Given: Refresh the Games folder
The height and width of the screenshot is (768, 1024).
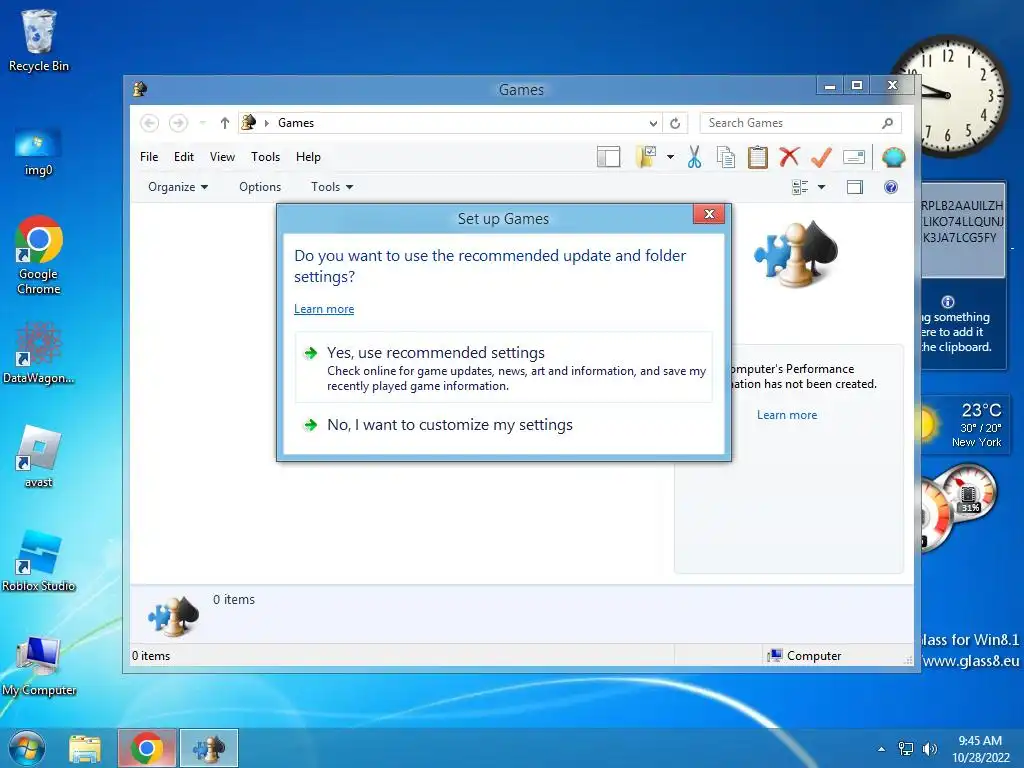Looking at the screenshot, I should pyautogui.click(x=675, y=123).
